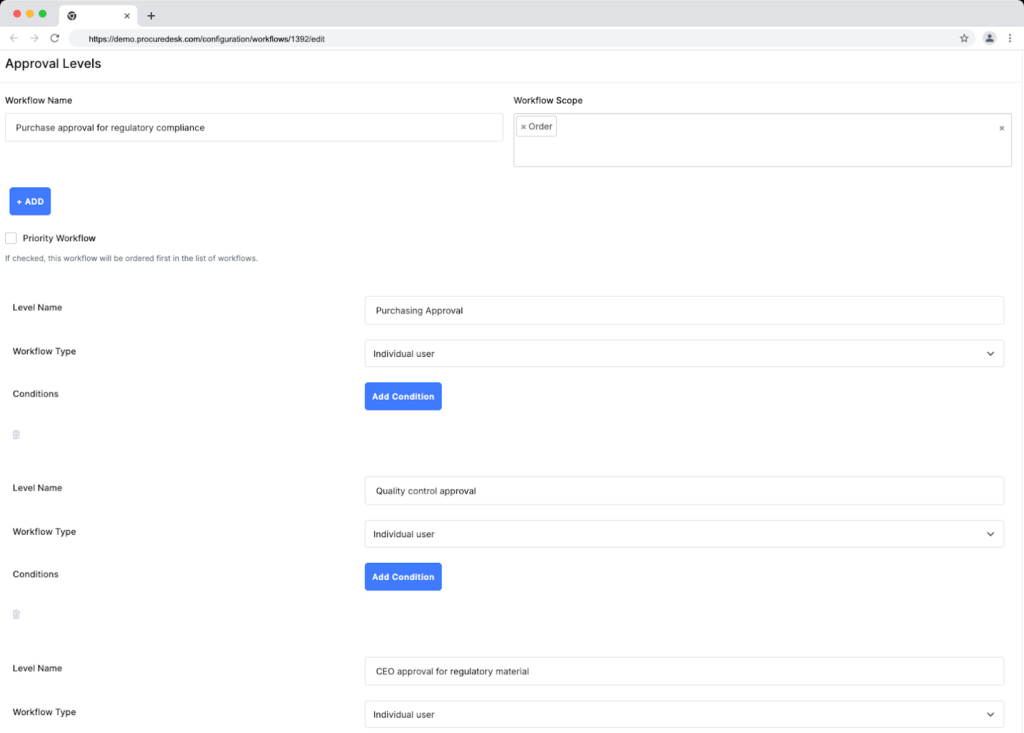Image resolution: width=1024 pixels, height=733 pixels.
Task: Click the Workflow Scope label
Action: pyautogui.click(x=548, y=100)
